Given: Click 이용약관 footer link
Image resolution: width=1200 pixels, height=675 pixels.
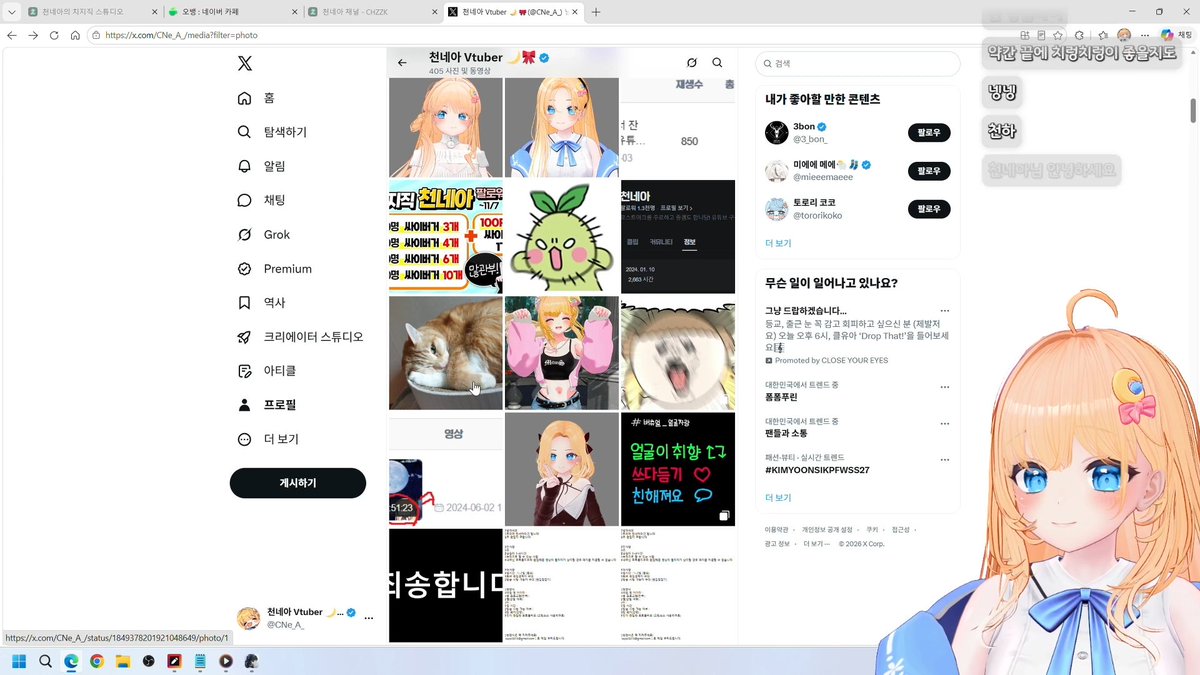Looking at the screenshot, I should (x=777, y=530).
